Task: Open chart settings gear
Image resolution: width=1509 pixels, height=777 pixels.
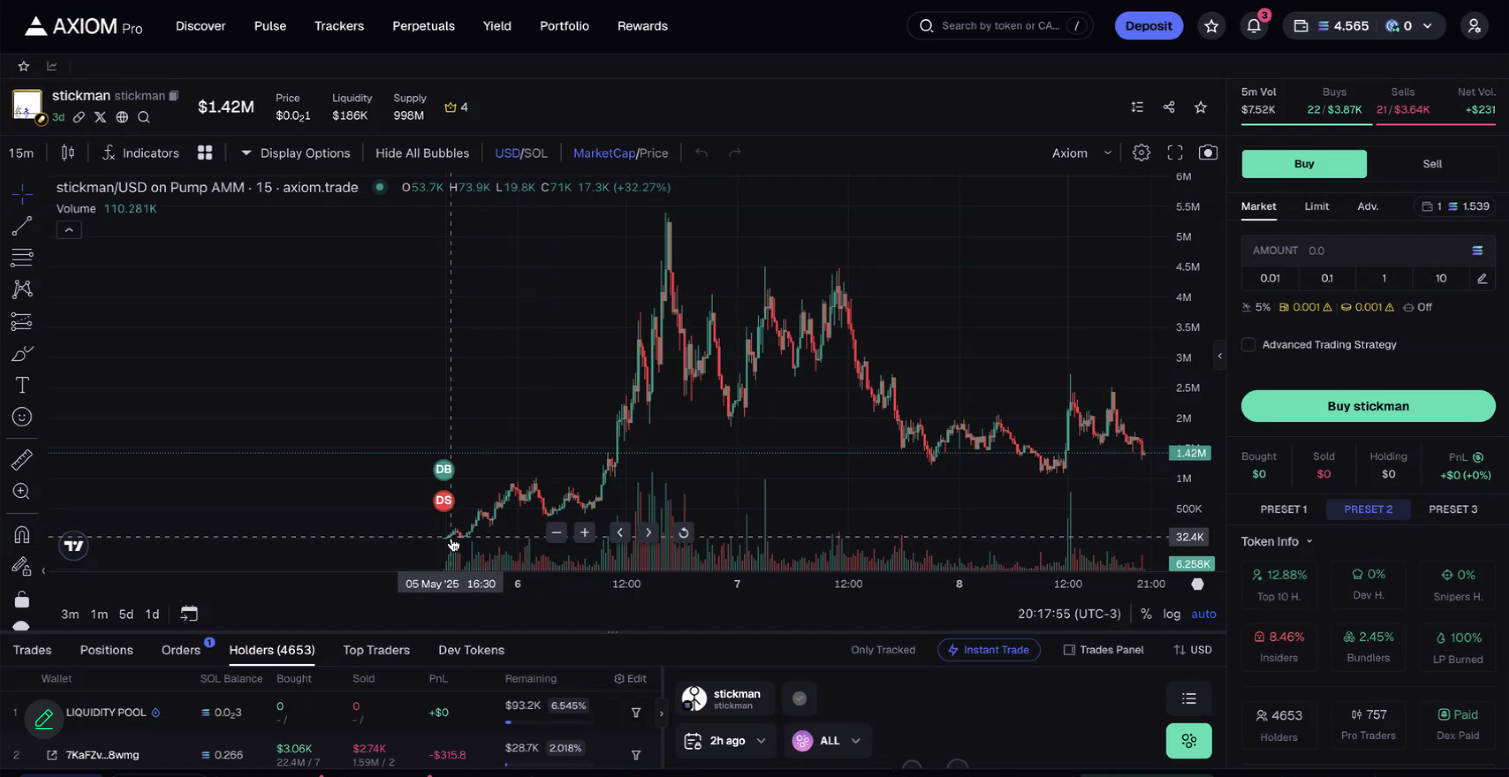Action: pos(1141,153)
